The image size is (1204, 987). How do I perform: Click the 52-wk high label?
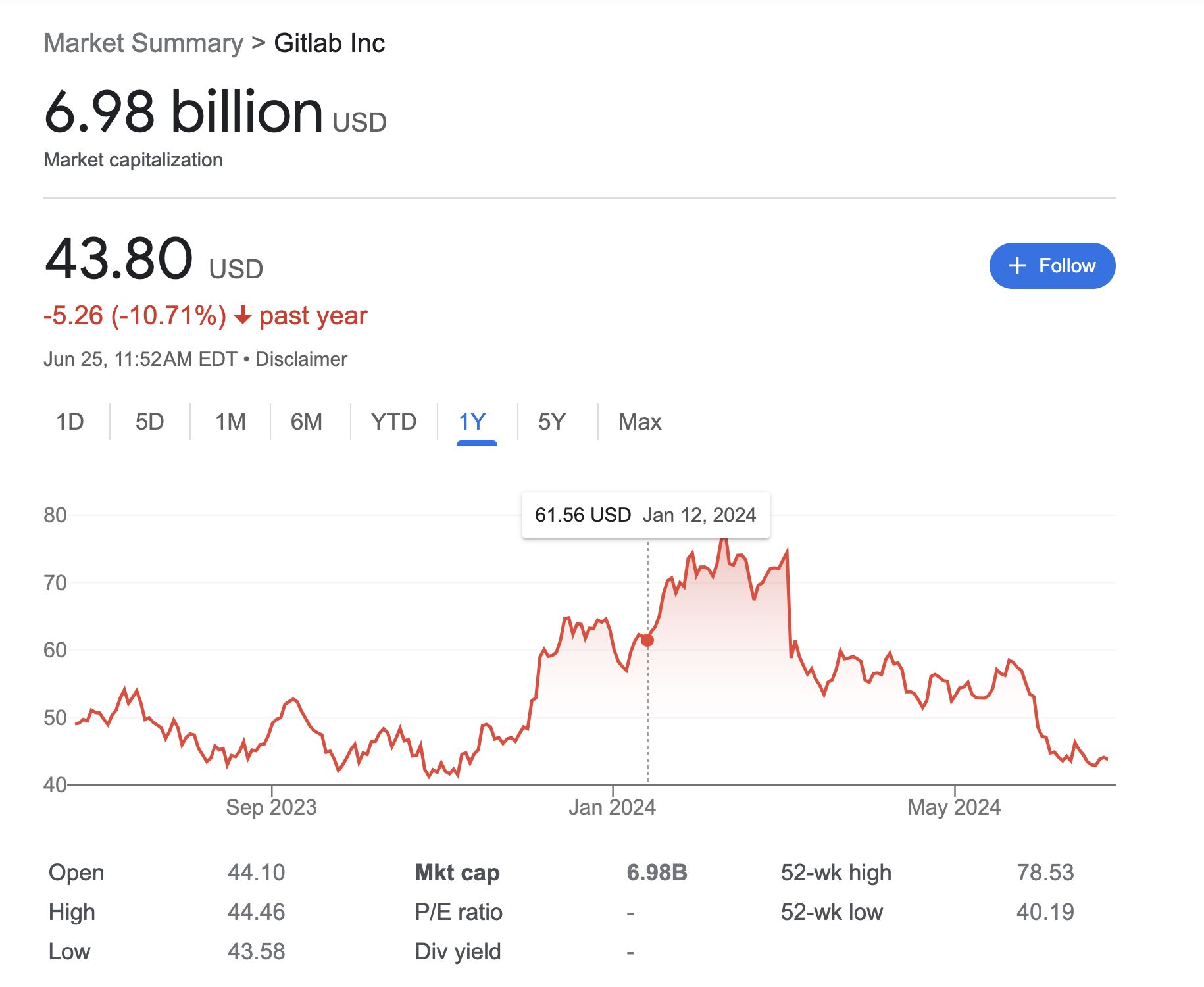coord(836,873)
